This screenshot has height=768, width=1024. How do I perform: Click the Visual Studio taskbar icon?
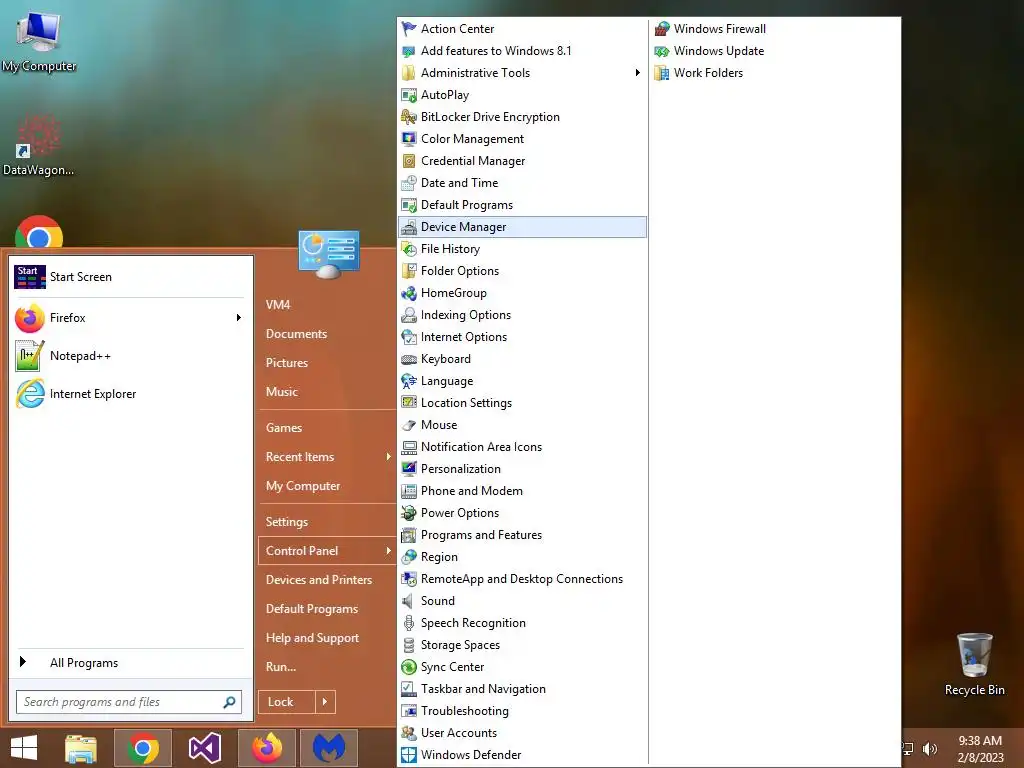pyautogui.click(x=204, y=748)
